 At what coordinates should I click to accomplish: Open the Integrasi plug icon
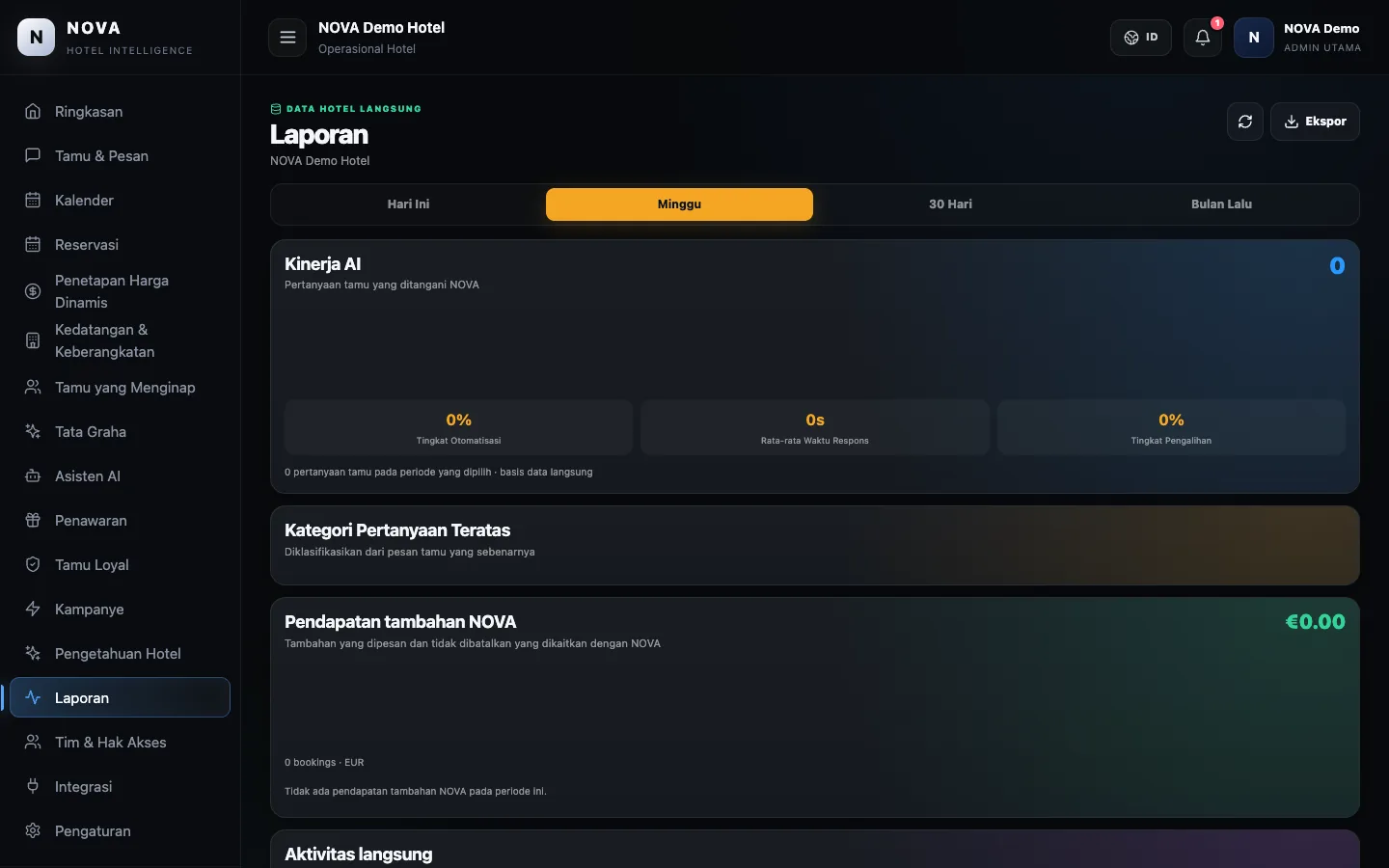coord(33,787)
